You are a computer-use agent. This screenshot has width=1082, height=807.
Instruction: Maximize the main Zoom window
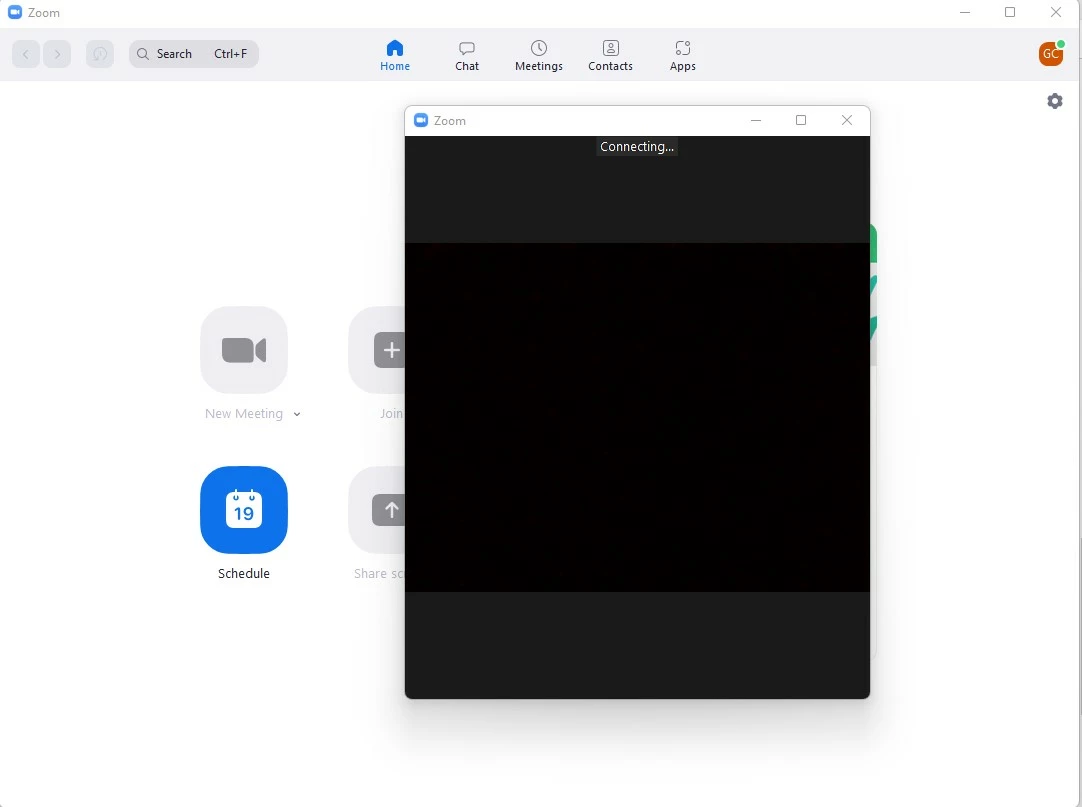tap(1010, 12)
